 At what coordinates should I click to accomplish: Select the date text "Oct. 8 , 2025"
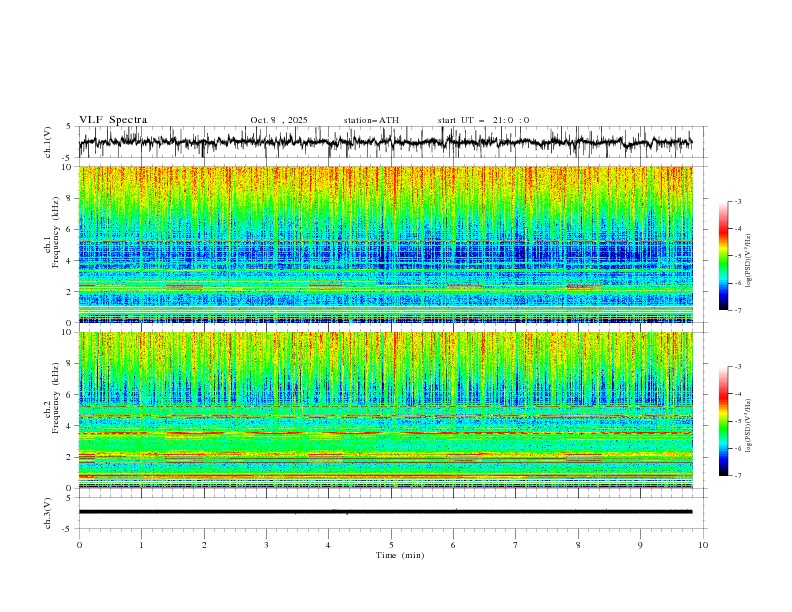coord(279,120)
